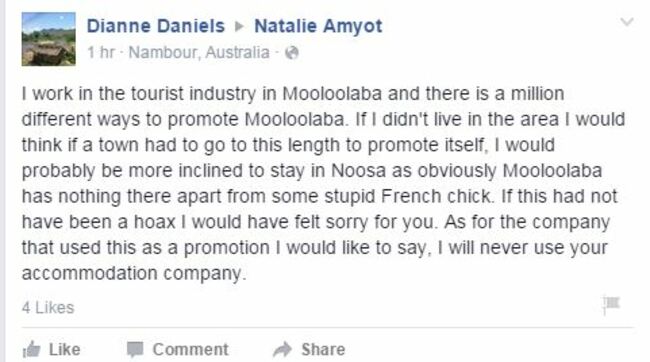Open Dianne Daniels' profile picture thumbnail

pyautogui.click(x=49, y=39)
